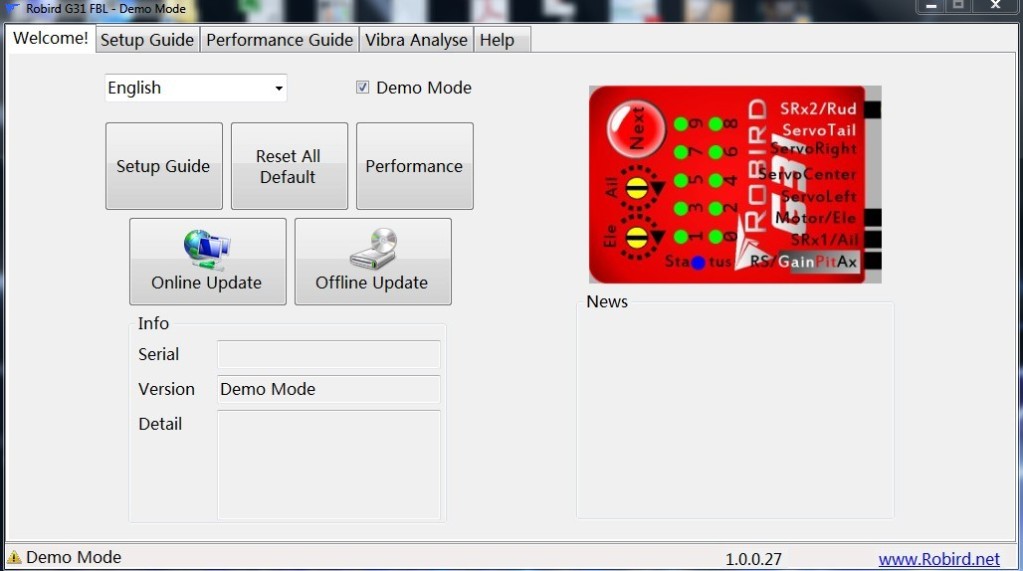
Task: Open the Setup Guide tab
Action: [147, 40]
